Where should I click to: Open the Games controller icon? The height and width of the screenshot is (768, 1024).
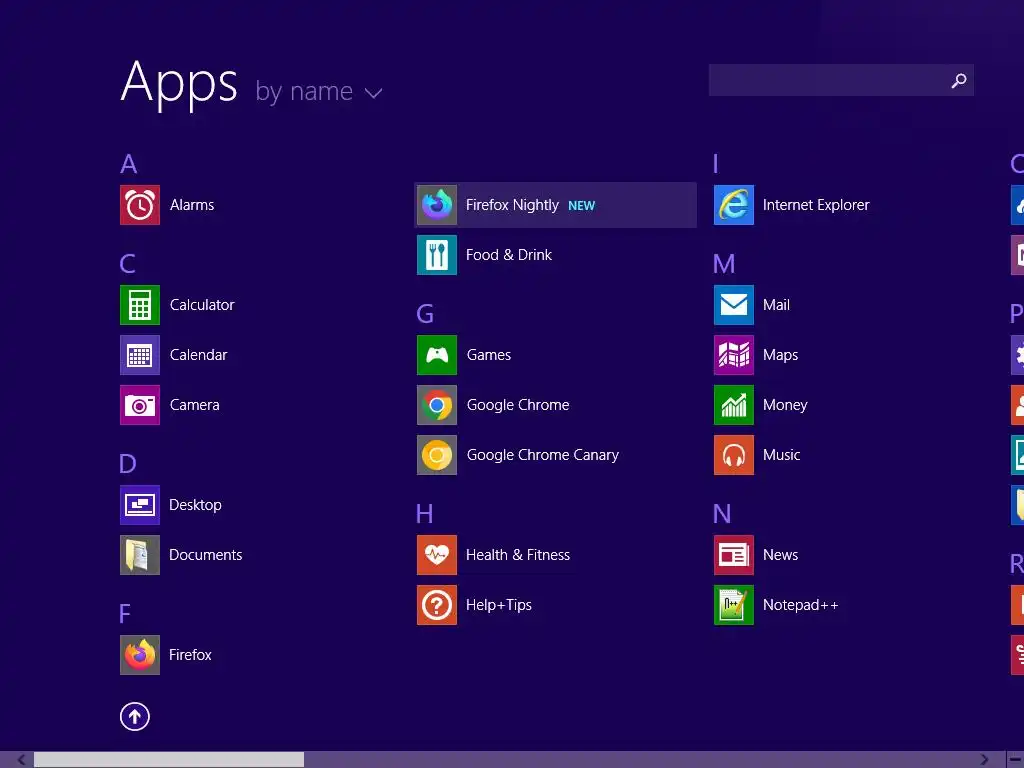point(437,355)
